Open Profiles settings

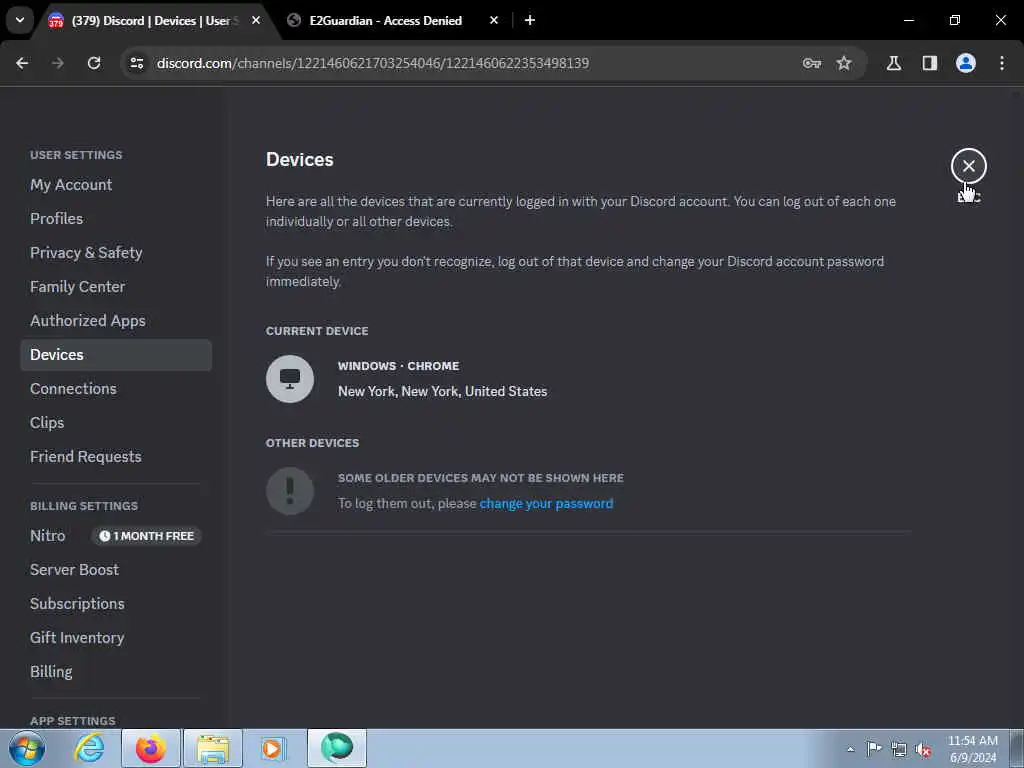116,219
